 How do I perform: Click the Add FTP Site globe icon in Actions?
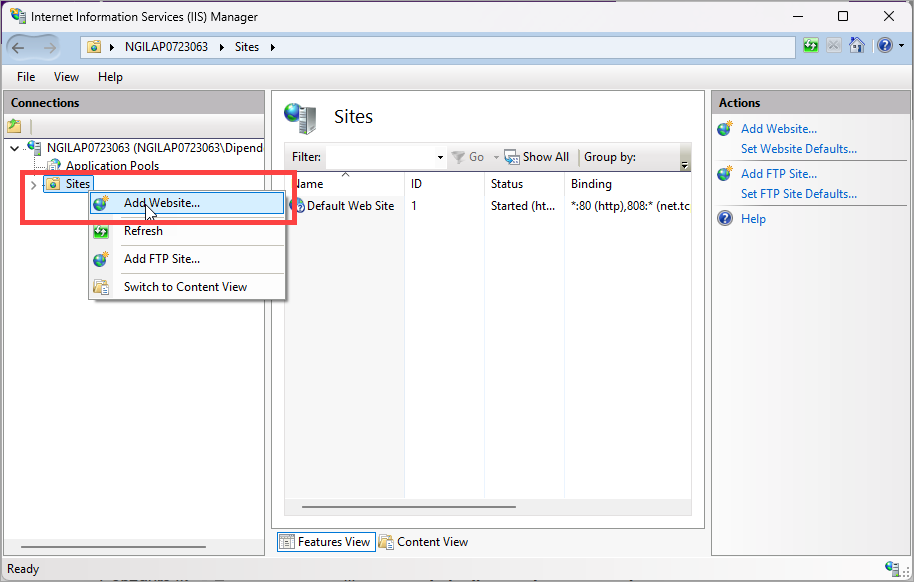725,173
